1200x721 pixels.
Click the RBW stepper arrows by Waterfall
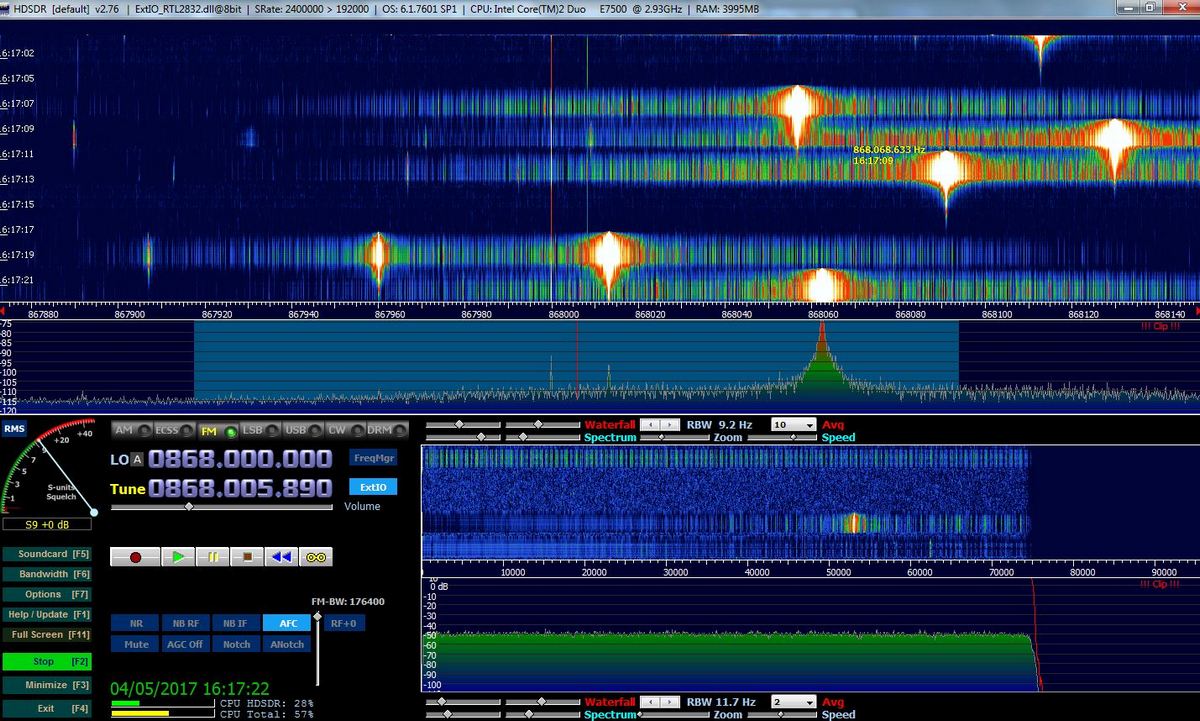point(660,425)
